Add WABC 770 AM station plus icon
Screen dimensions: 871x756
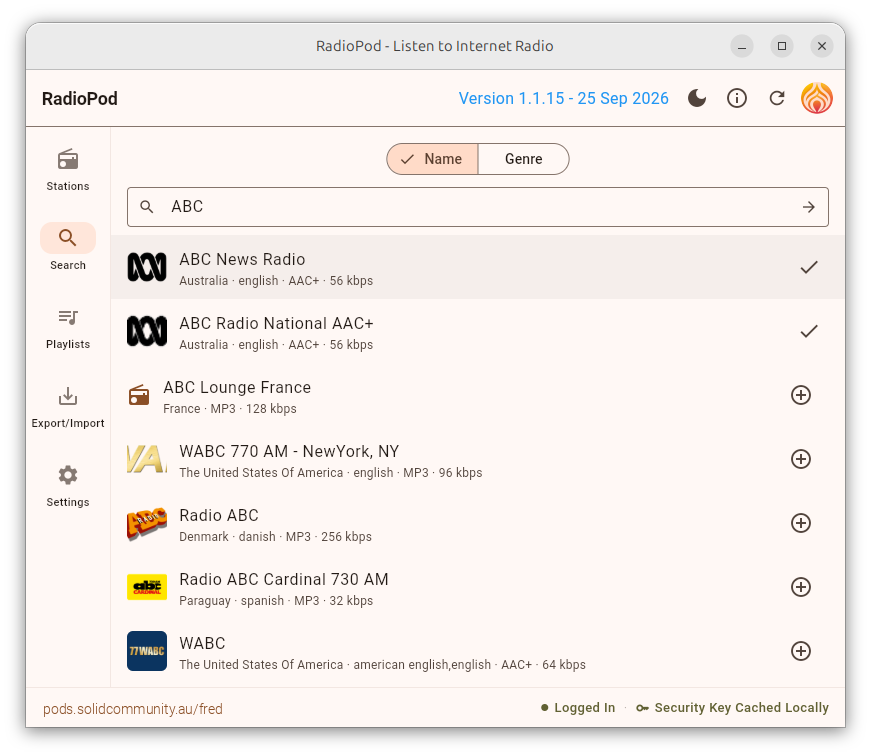tap(800, 459)
